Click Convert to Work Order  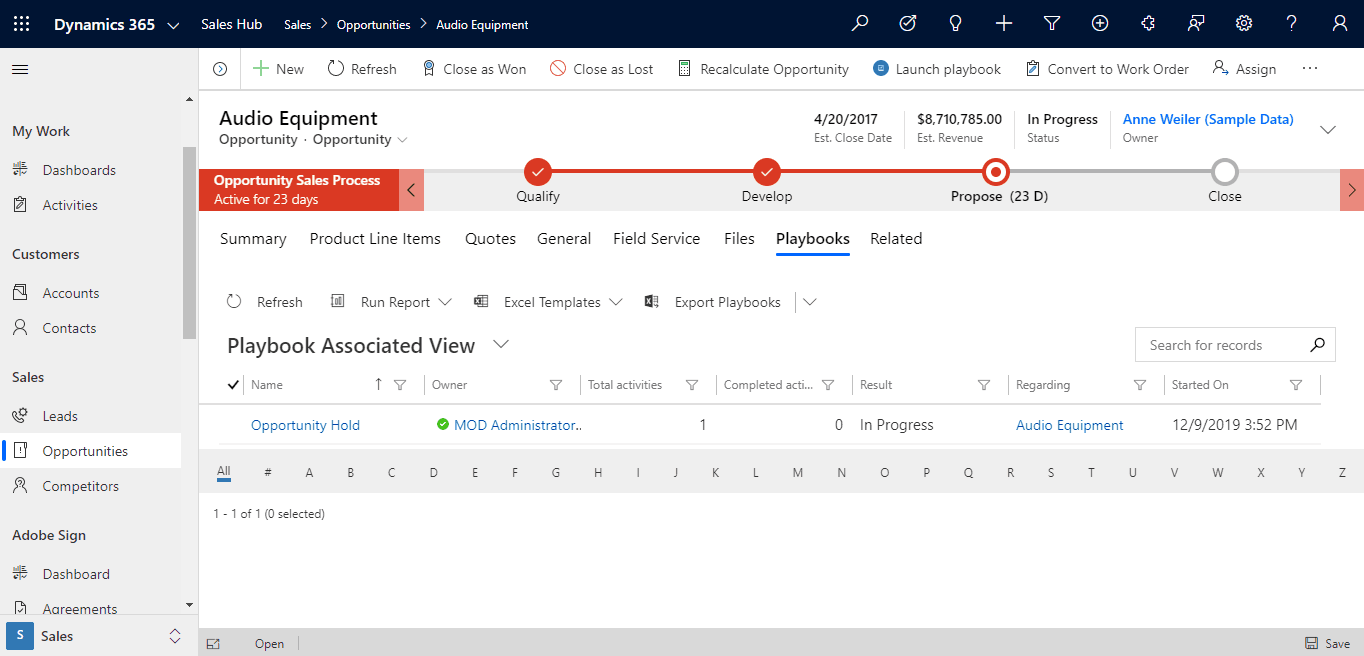tap(1107, 69)
